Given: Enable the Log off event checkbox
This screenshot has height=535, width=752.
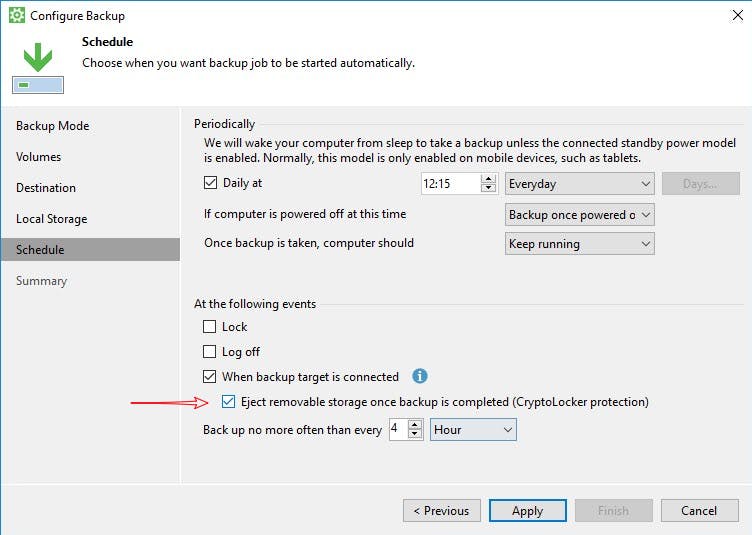Looking at the screenshot, I should 210,352.
